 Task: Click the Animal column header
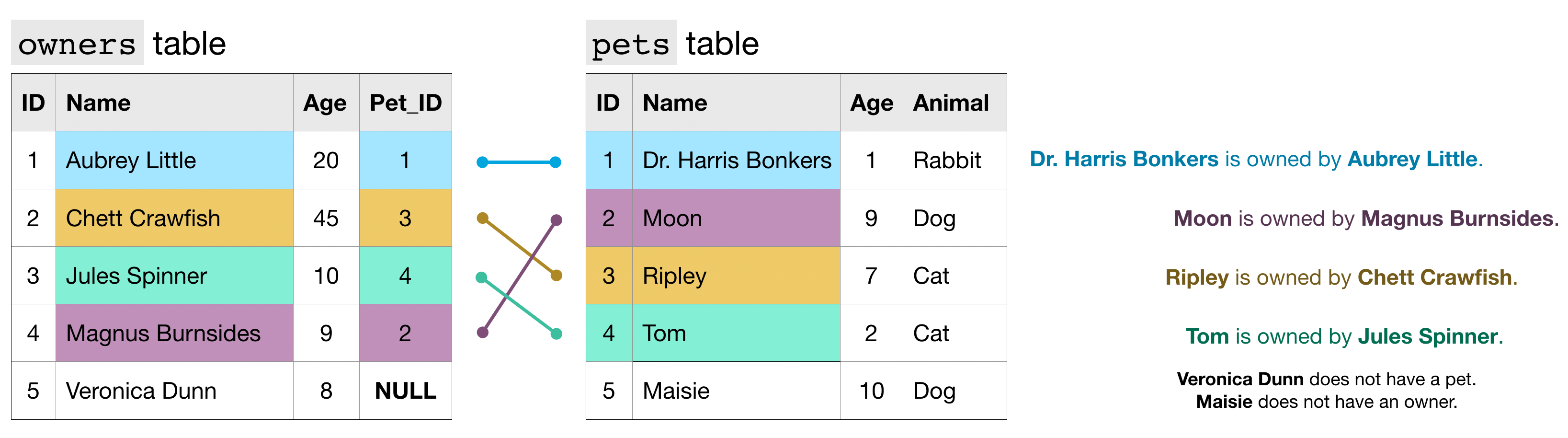pyautogui.click(x=951, y=103)
